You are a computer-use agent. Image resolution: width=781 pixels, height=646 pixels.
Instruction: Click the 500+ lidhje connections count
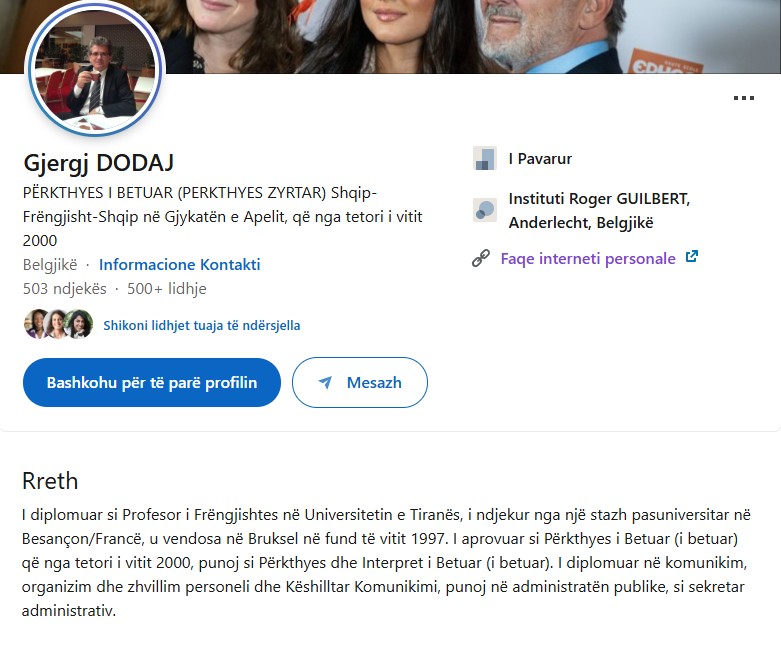(167, 289)
